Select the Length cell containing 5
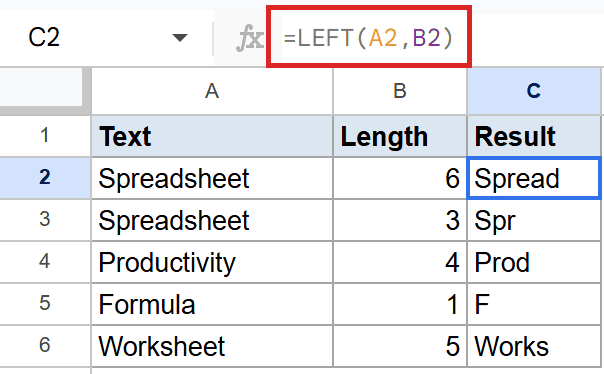Image resolution: width=604 pixels, height=374 pixels. point(400,346)
